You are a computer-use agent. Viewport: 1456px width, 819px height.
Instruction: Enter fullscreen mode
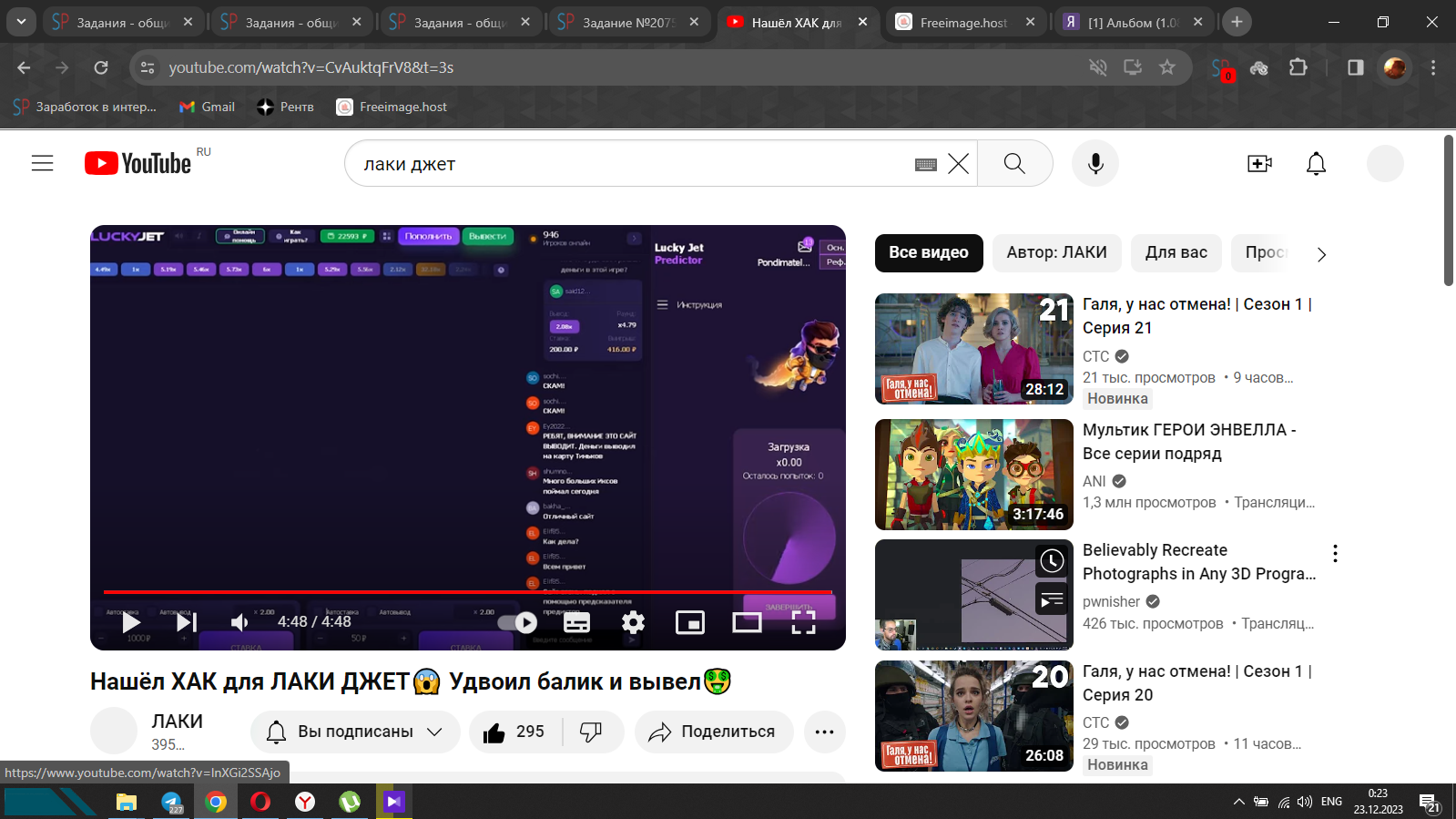803,622
